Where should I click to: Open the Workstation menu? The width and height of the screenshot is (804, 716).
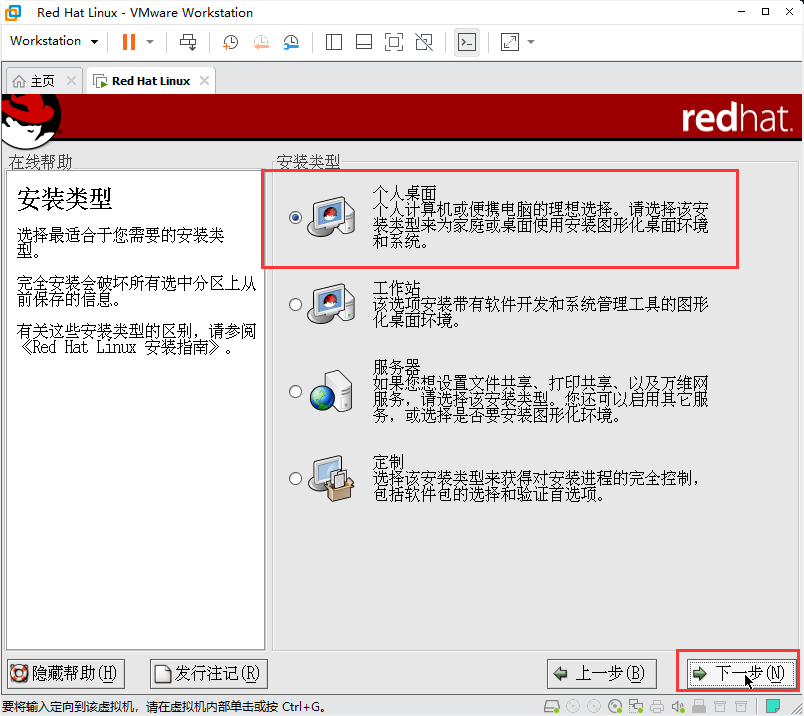(54, 41)
